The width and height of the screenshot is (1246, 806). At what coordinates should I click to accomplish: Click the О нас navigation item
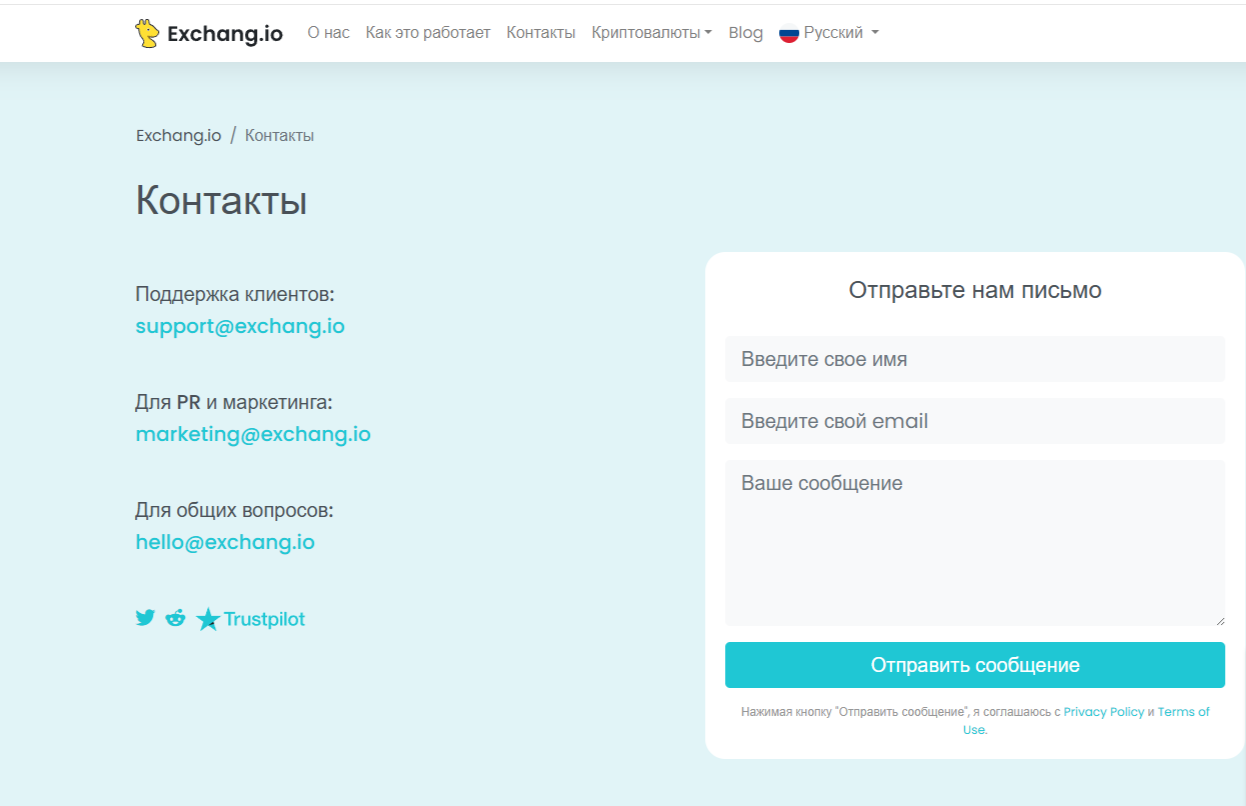(x=327, y=32)
